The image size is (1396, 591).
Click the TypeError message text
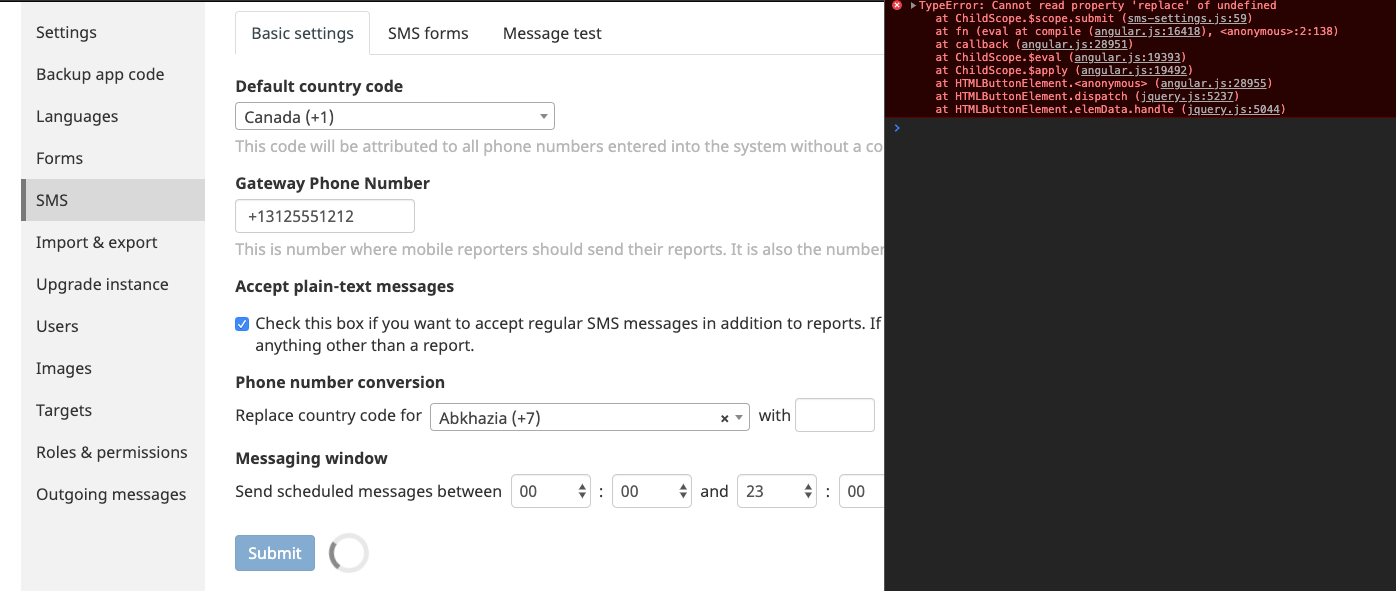pos(1098,5)
